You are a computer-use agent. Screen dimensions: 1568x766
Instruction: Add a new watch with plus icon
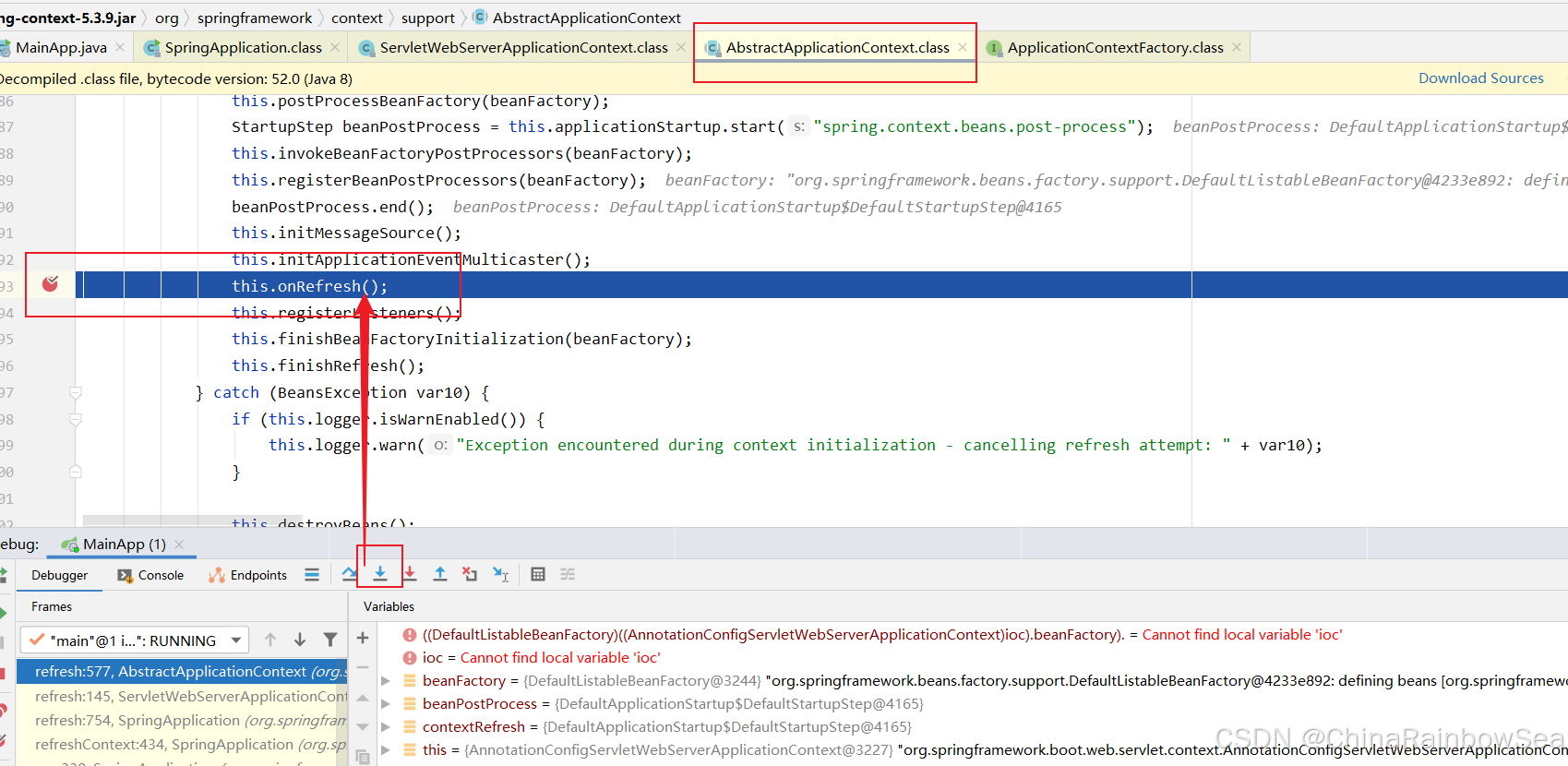[x=363, y=638]
